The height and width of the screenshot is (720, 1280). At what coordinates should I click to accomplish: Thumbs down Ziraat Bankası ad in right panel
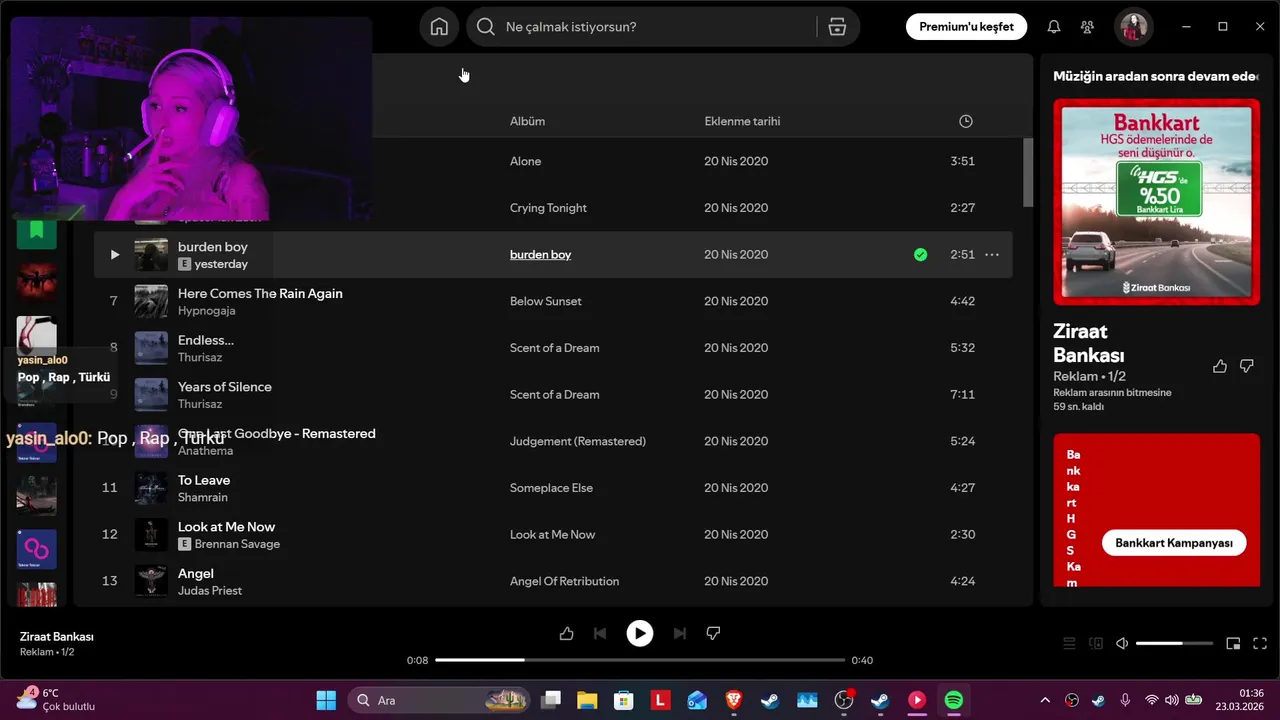click(1246, 366)
